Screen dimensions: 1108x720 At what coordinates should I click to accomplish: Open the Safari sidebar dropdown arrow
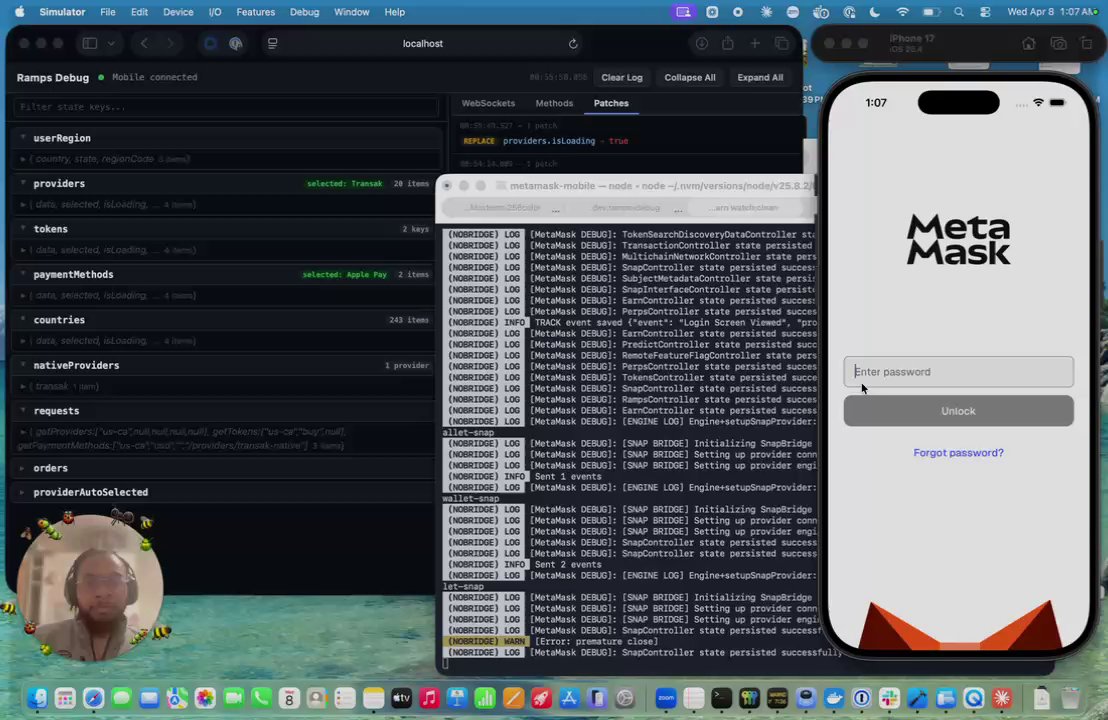tap(111, 43)
